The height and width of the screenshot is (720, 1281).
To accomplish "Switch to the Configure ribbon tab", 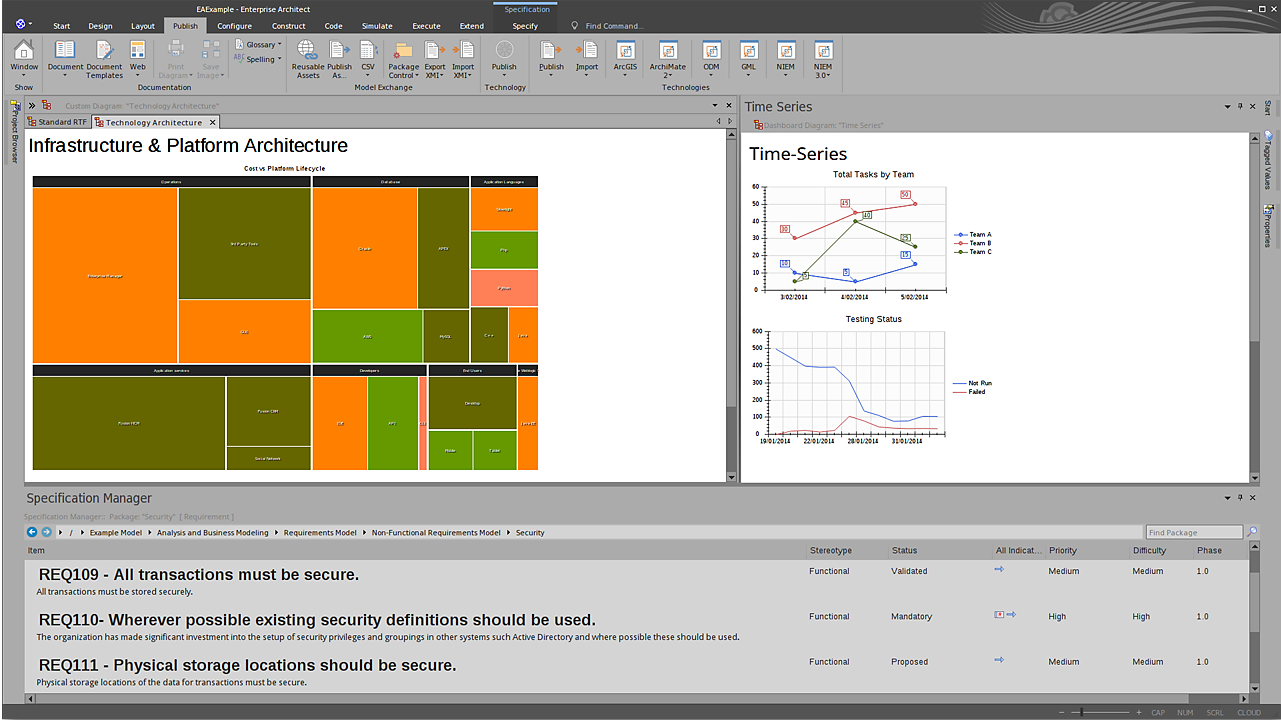I will click(x=235, y=26).
